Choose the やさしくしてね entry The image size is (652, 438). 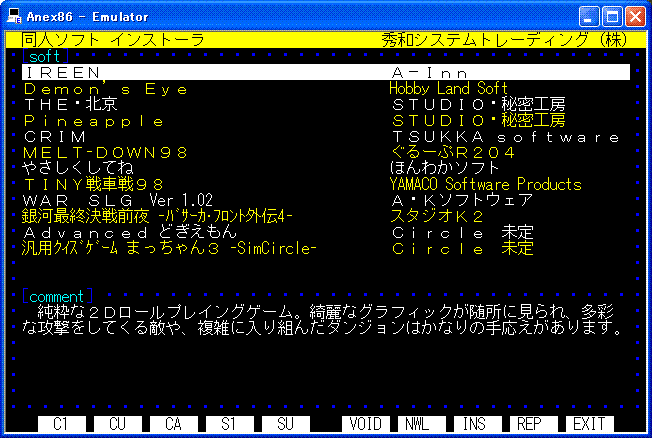(78, 168)
